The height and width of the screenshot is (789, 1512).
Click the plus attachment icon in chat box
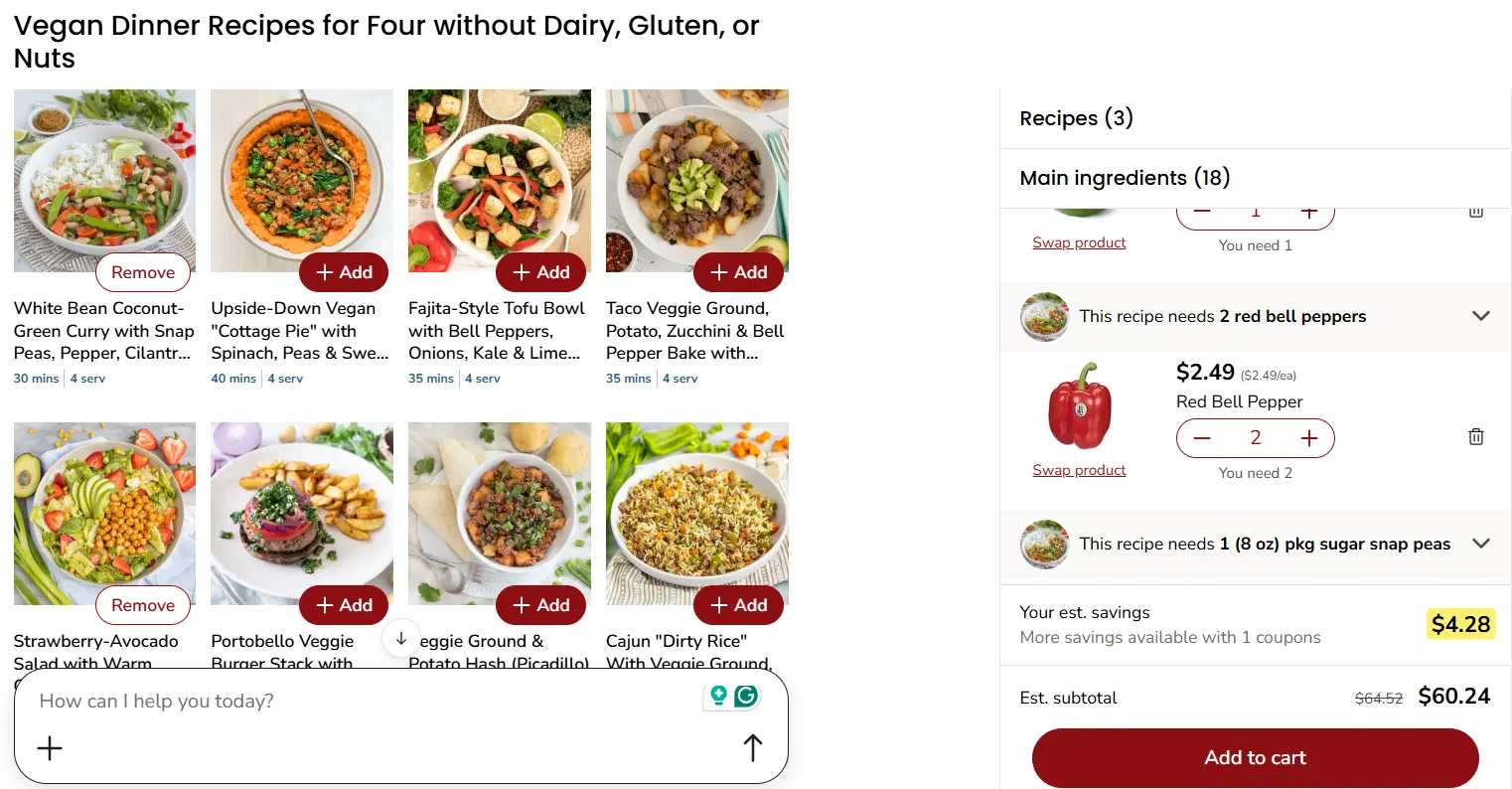(49, 747)
